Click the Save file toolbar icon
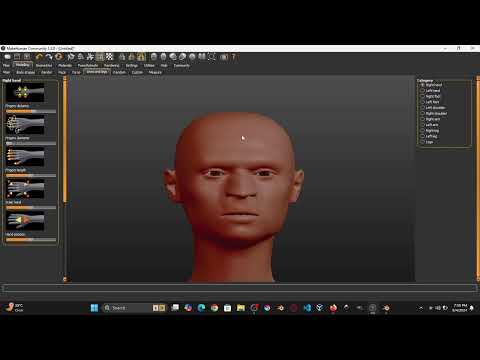 coord(17,57)
